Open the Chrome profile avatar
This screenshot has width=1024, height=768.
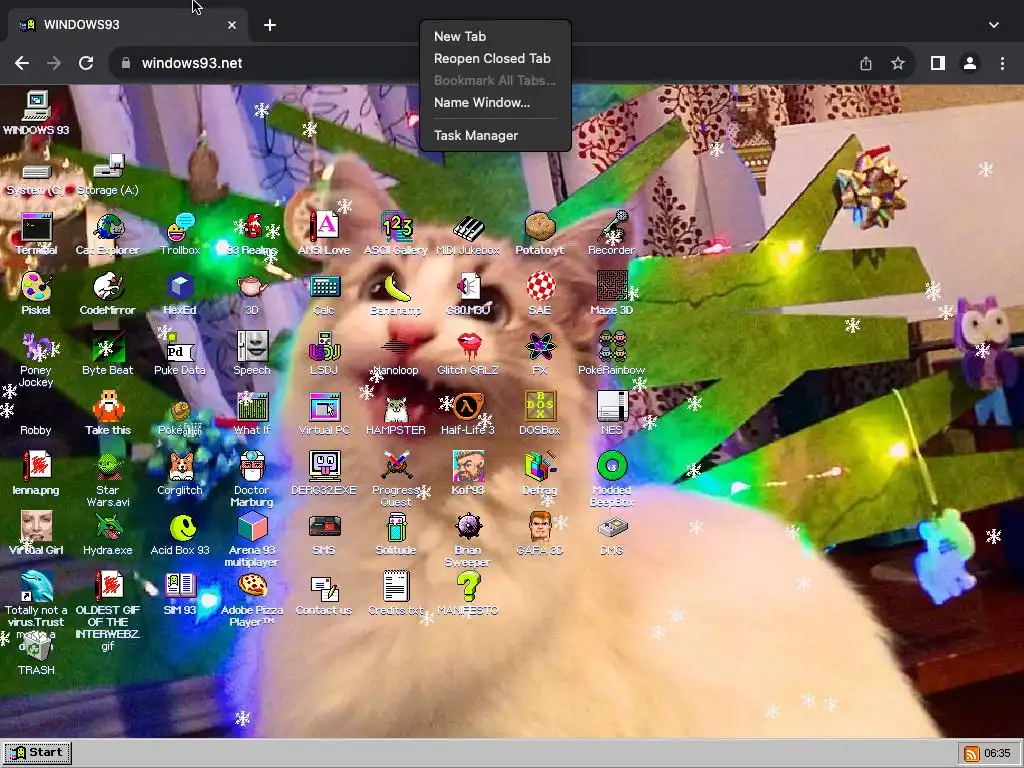(x=970, y=63)
